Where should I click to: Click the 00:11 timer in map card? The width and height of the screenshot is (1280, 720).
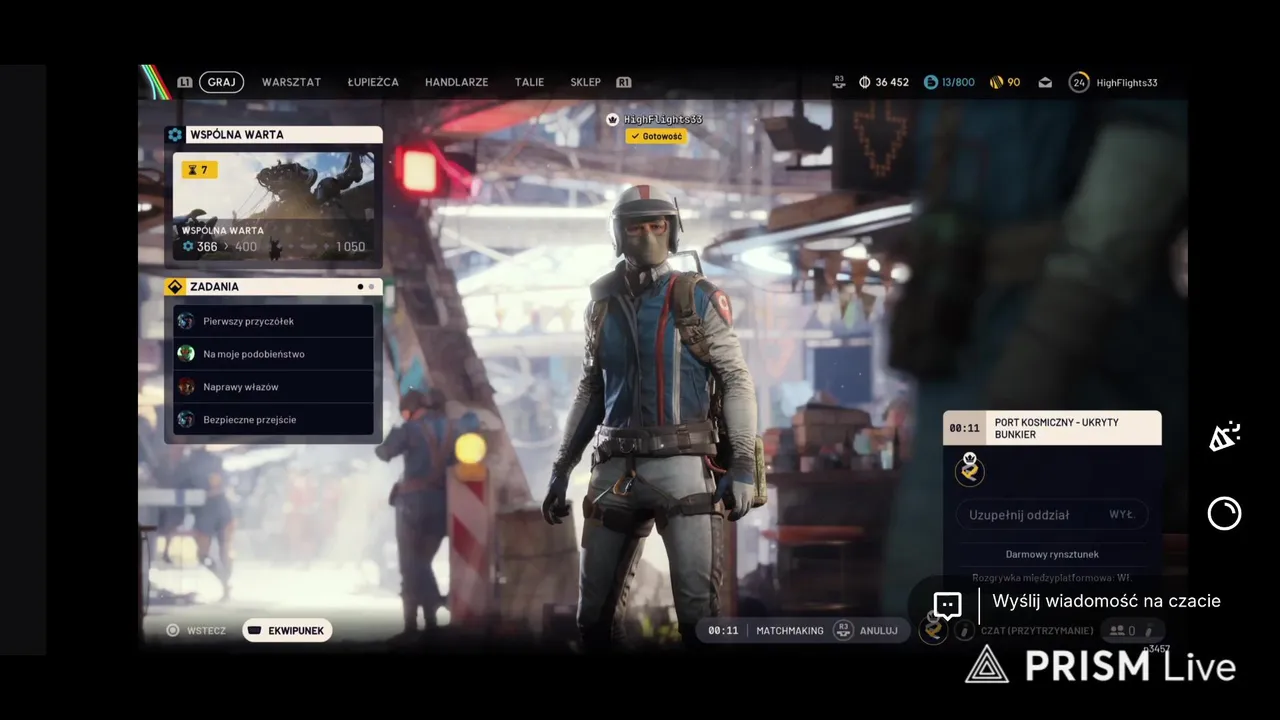pyautogui.click(x=964, y=428)
